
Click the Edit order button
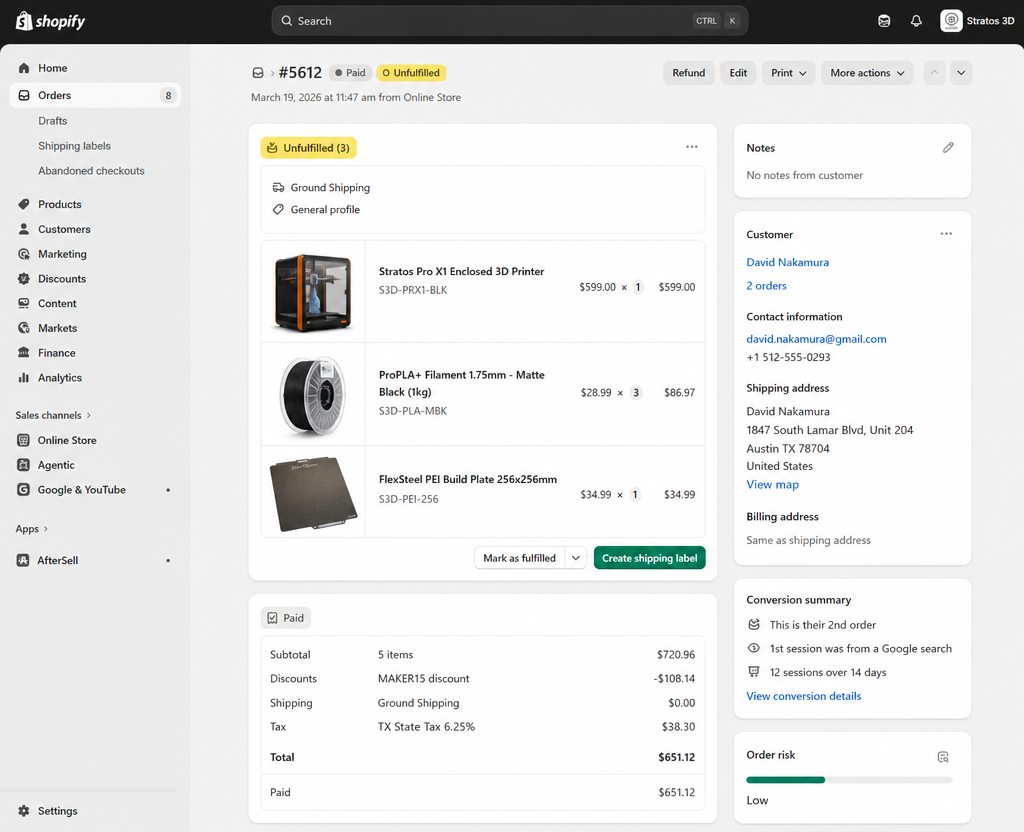point(738,72)
